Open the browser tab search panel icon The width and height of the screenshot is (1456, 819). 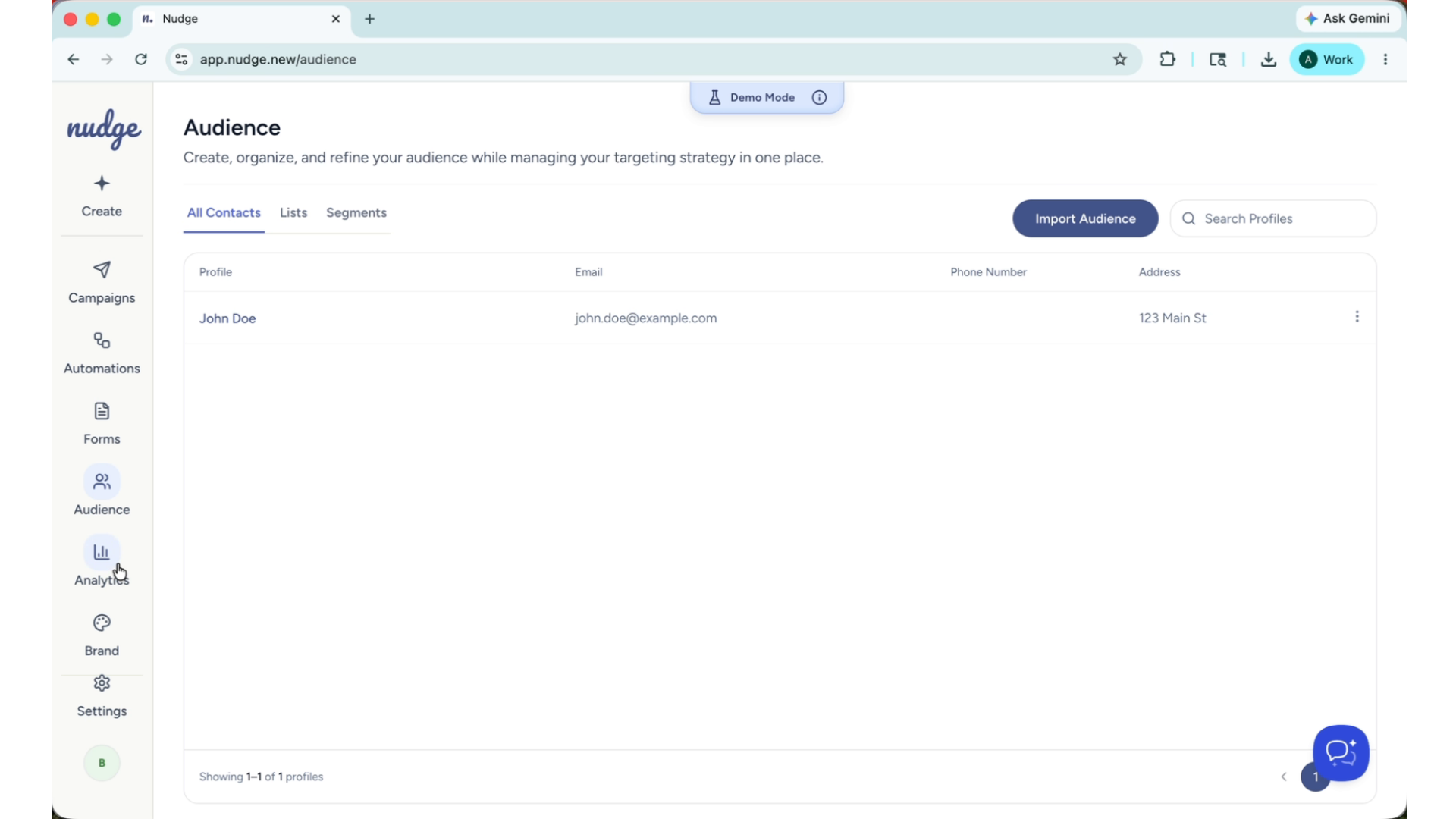tap(1218, 59)
